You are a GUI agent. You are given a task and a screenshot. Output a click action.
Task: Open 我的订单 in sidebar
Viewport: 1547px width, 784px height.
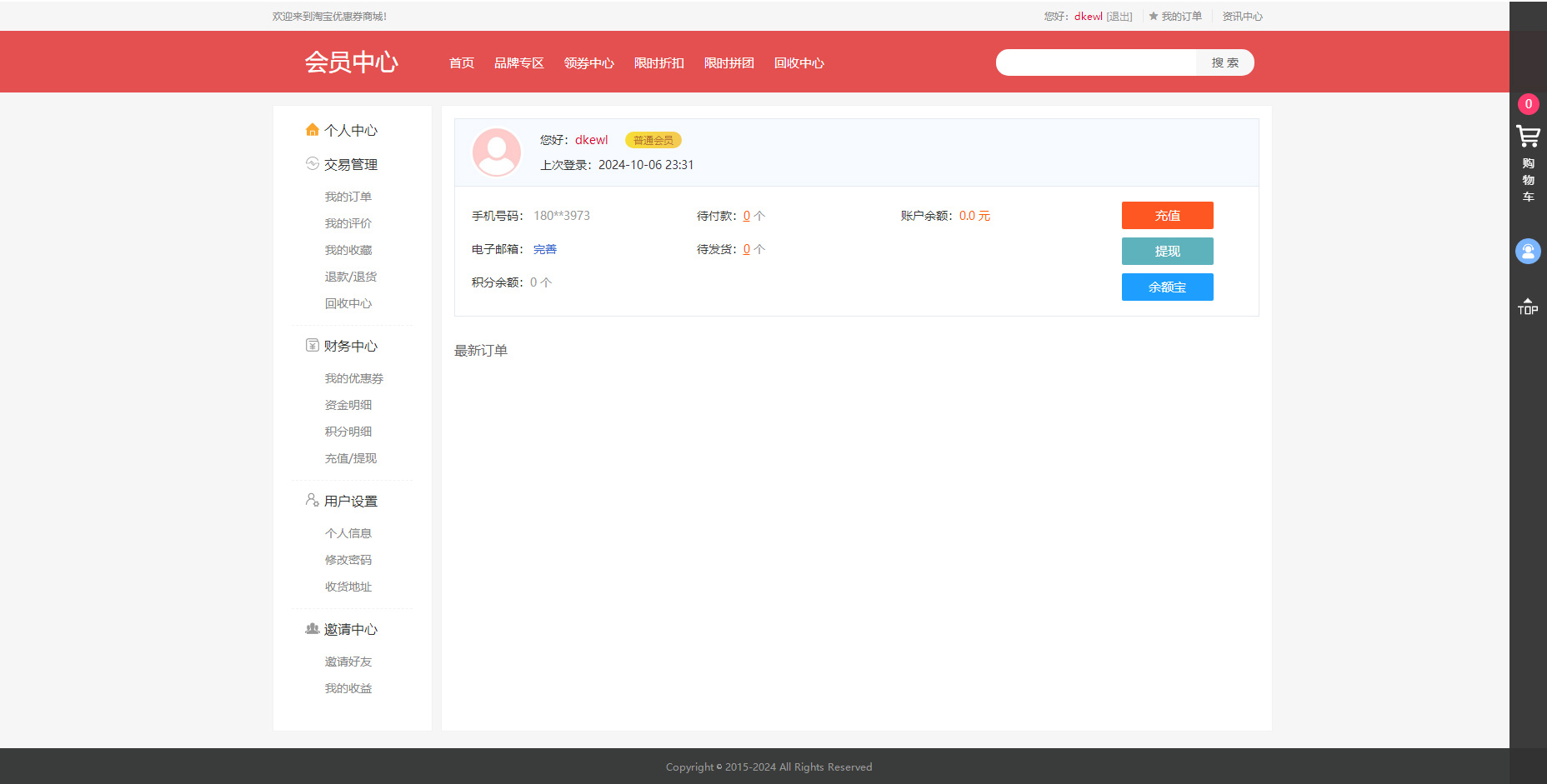tap(348, 196)
